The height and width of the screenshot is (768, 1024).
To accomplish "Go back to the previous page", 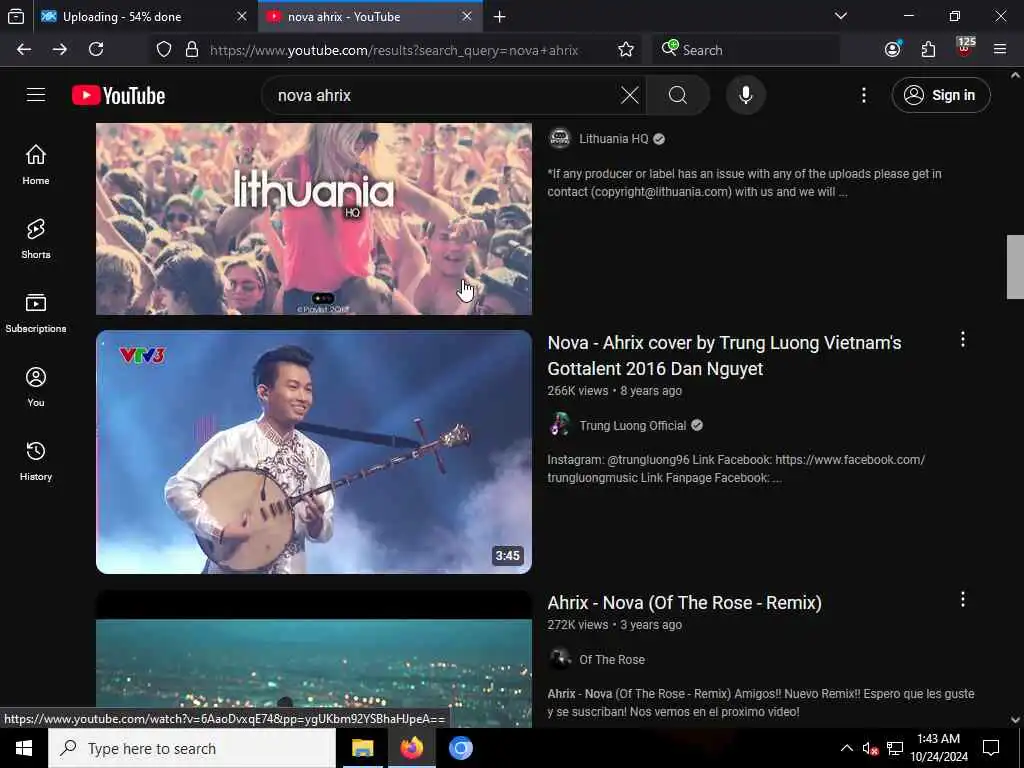I will pyautogui.click(x=24, y=50).
